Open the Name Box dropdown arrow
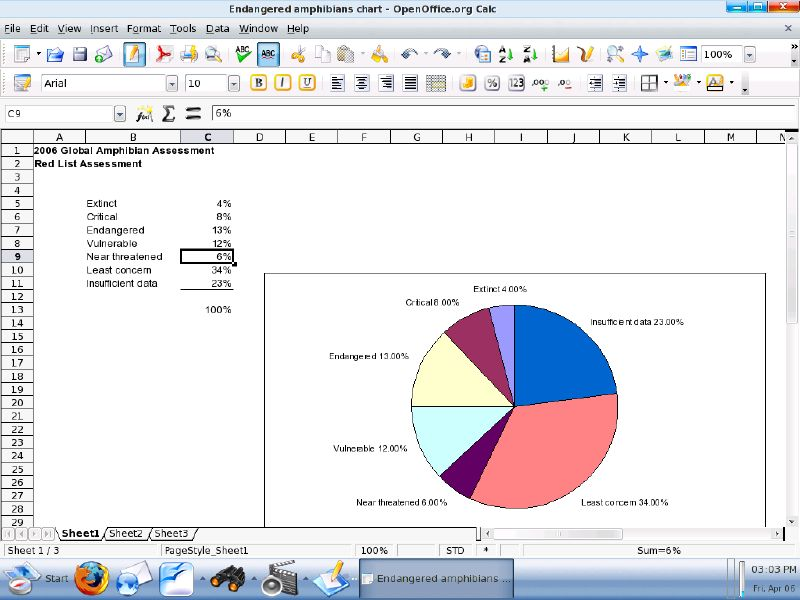This screenshot has height=600, width=800. click(x=120, y=114)
